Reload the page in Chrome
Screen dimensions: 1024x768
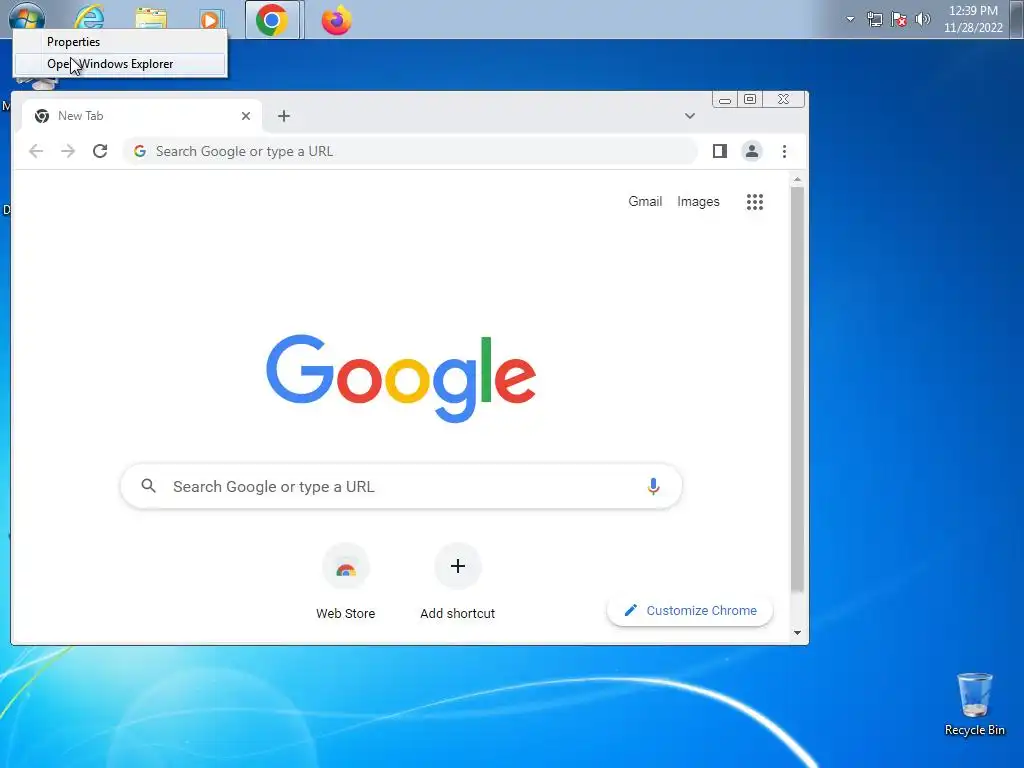tap(100, 152)
